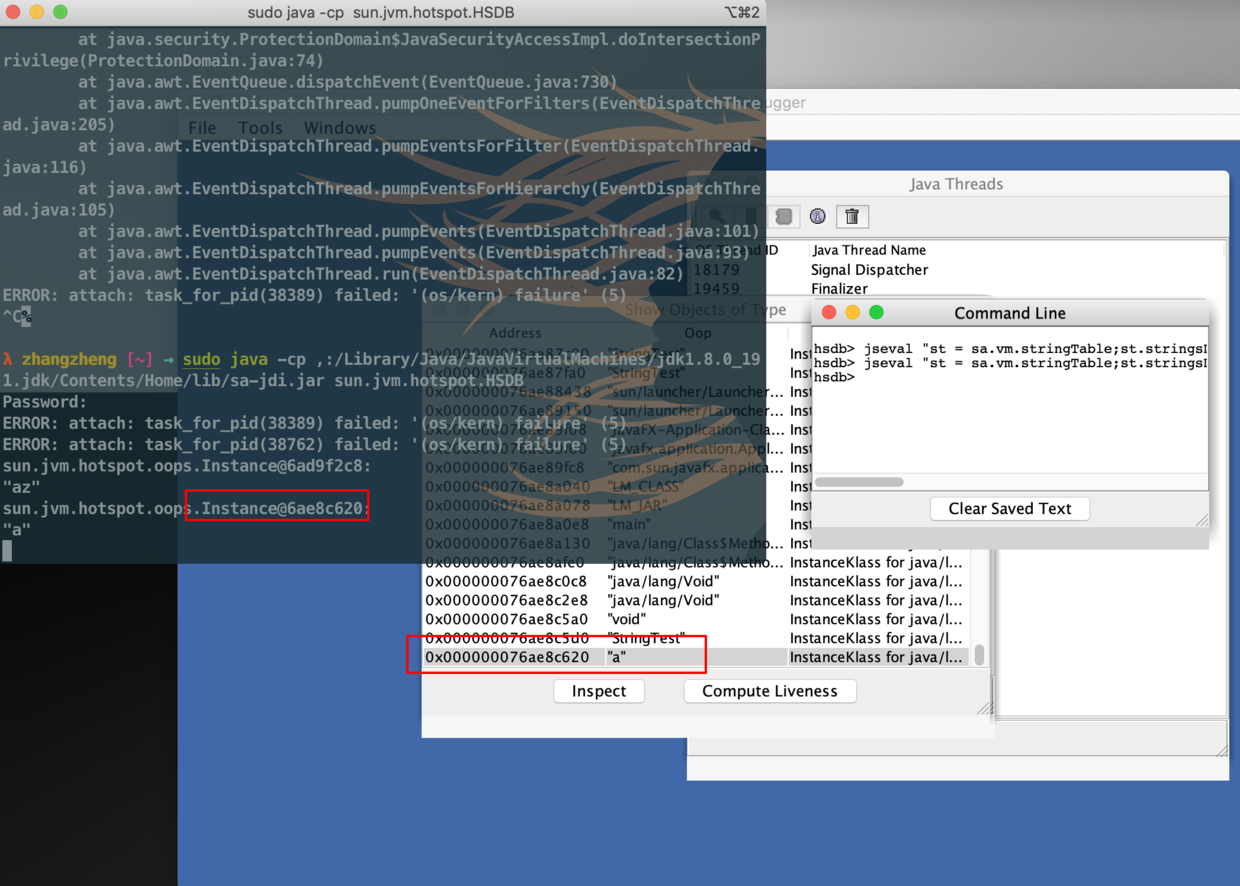
Task: Minimize the Command Line window with yellow button
Action: pos(853,313)
